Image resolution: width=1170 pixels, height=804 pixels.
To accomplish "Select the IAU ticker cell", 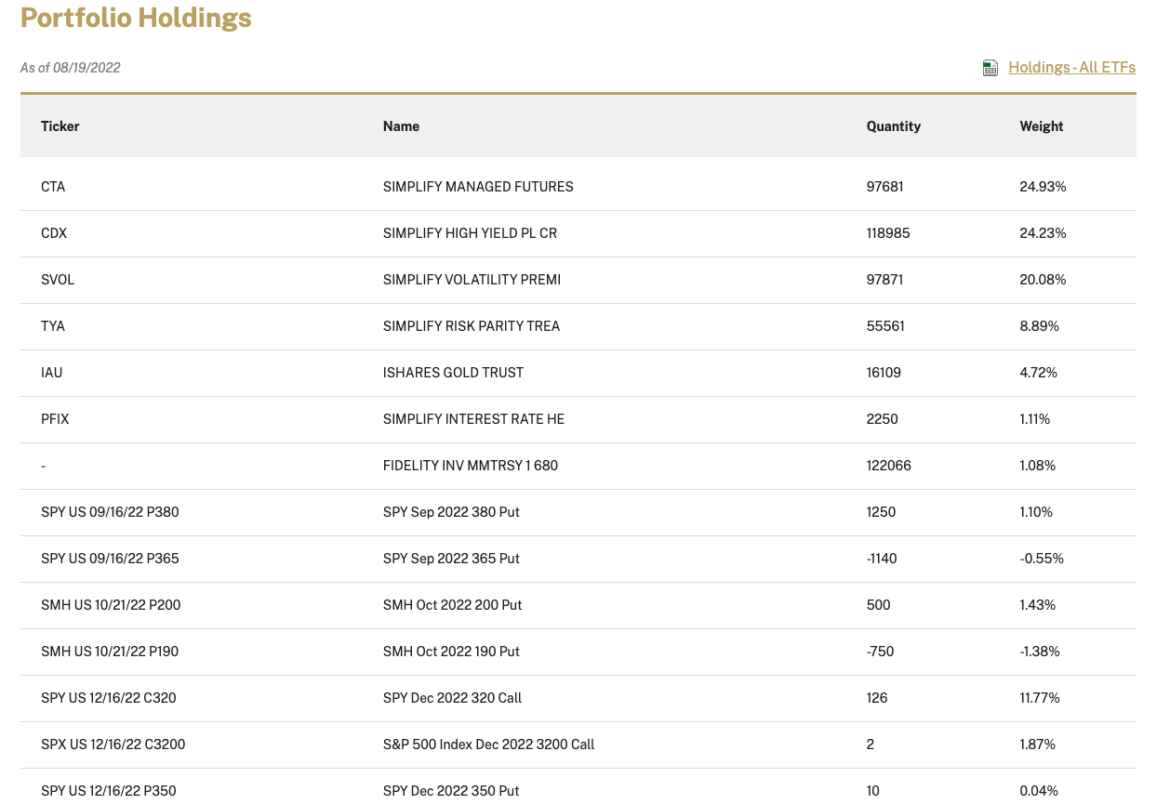I will (x=52, y=373).
